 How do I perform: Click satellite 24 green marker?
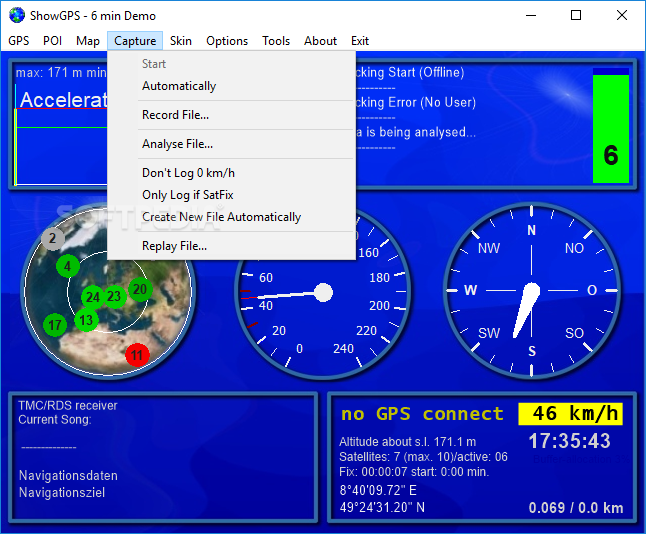coord(93,297)
